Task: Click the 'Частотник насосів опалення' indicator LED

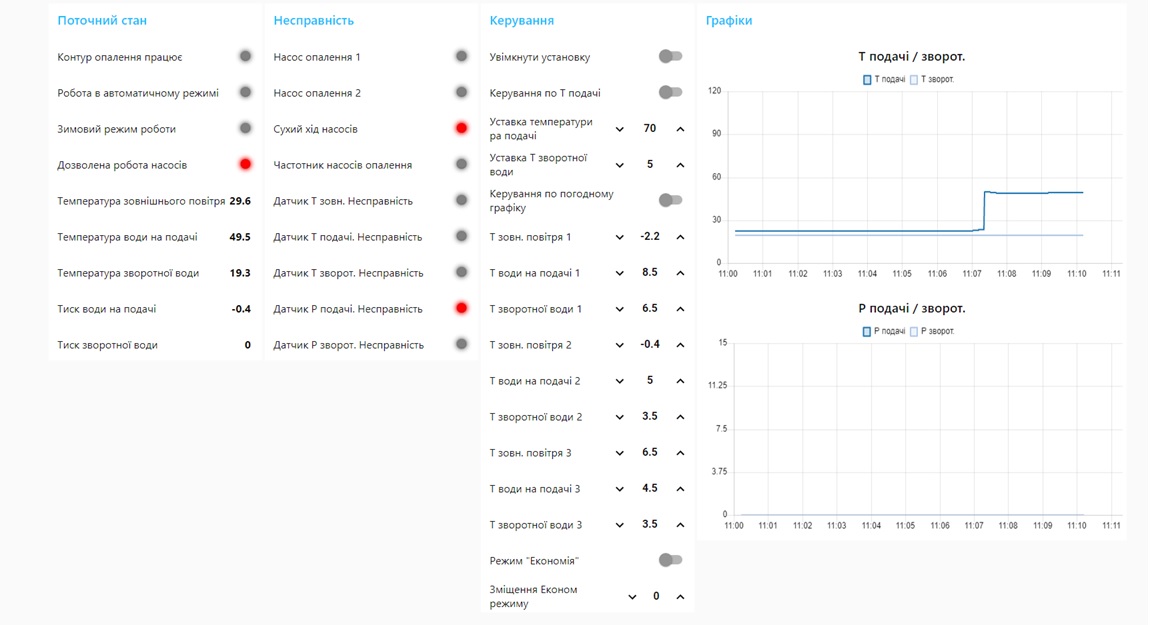Action: (x=461, y=164)
